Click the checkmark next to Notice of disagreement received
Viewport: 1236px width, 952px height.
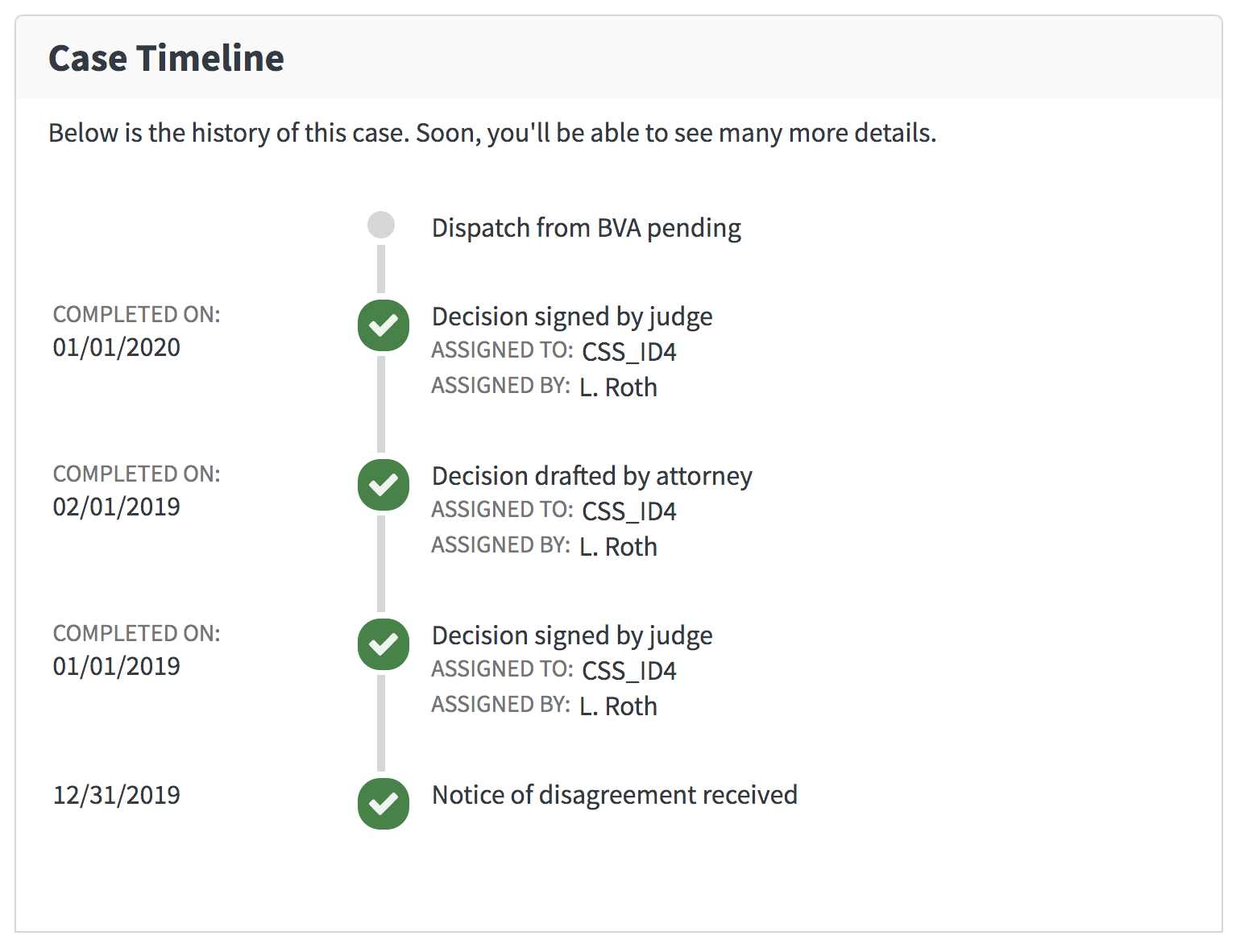pos(383,803)
